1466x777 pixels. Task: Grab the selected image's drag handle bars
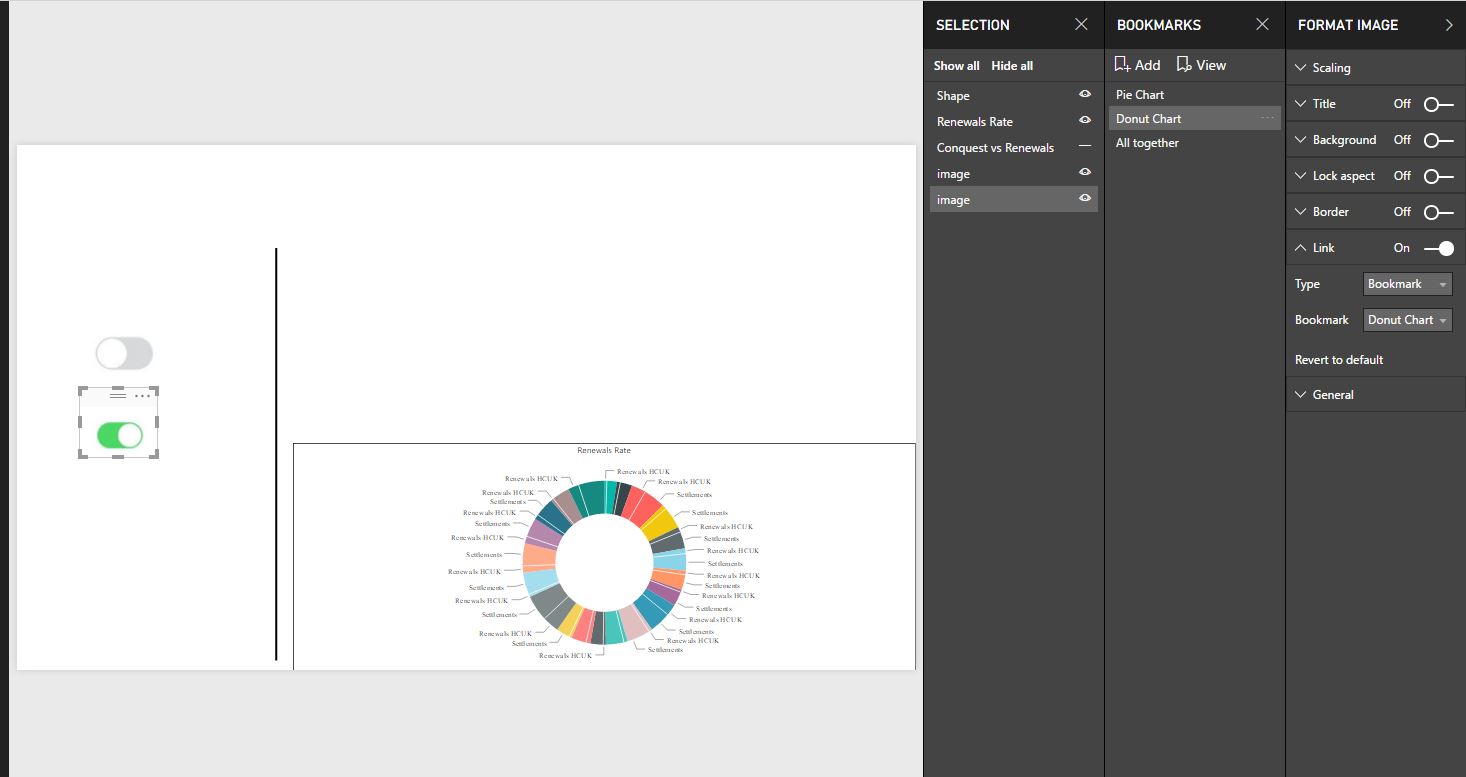pyautogui.click(x=118, y=396)
